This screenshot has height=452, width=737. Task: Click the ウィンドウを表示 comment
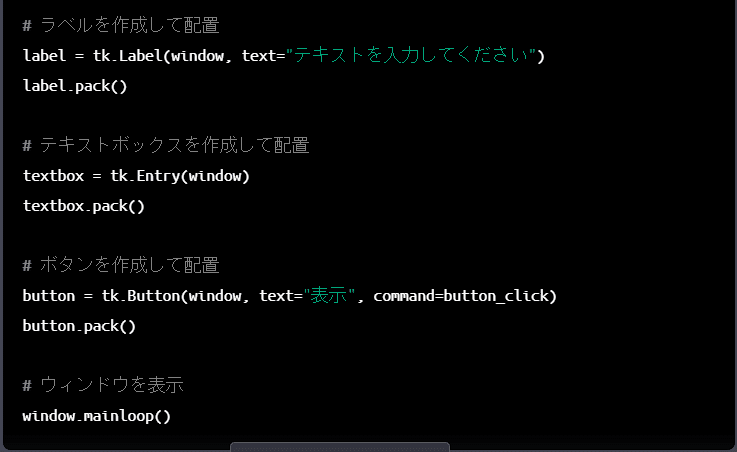pos(103,385)
